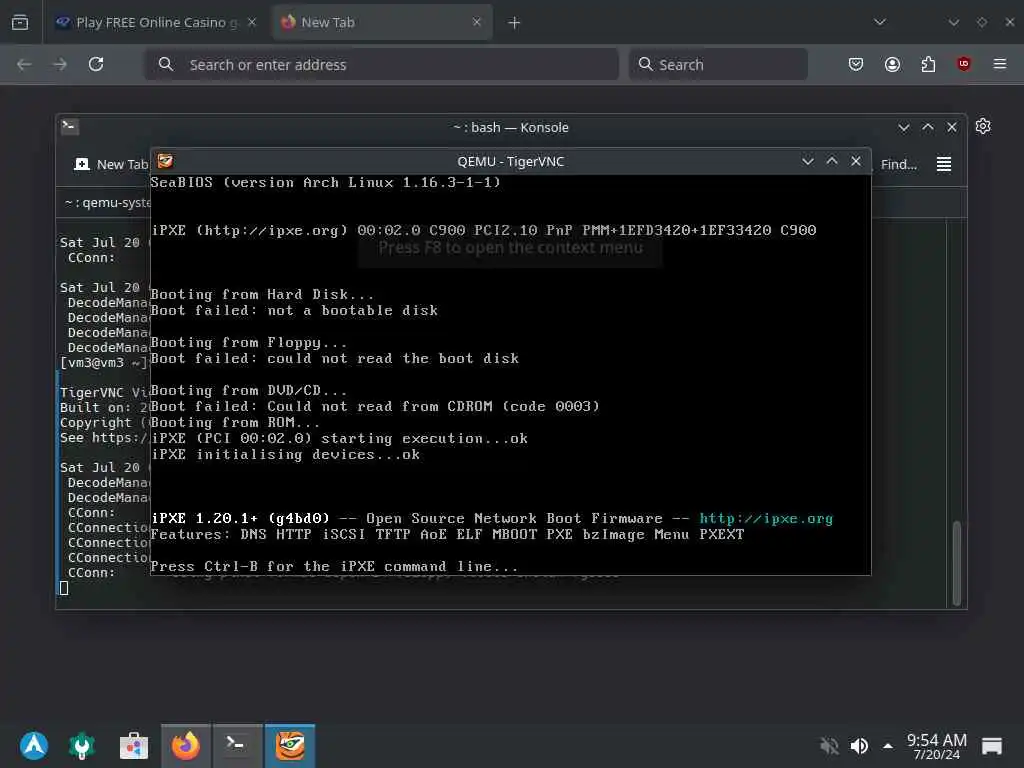Maximize the Konsole window
Viewport: 1024px width, 768px height.
tap(928, 127)
